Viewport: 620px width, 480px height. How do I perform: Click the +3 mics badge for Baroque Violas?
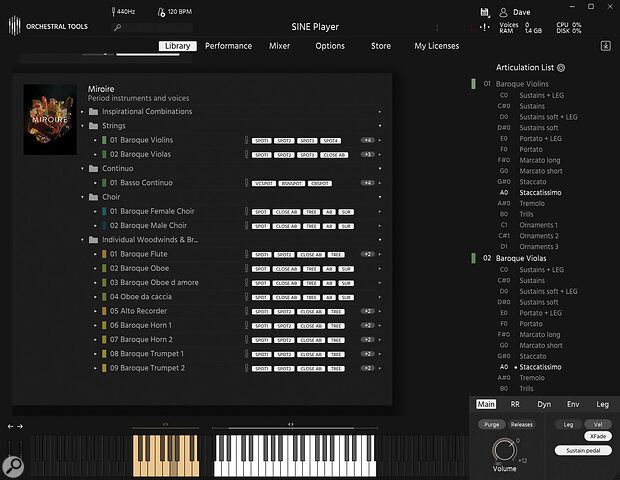[367, 154]
